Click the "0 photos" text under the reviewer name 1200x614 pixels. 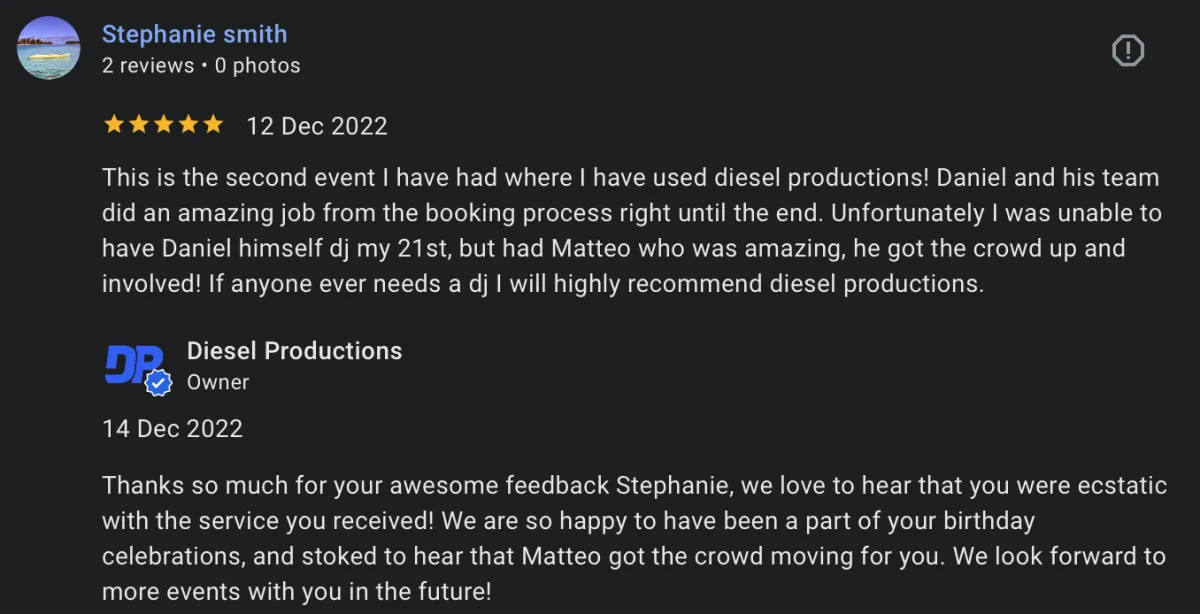pos(257,66)
